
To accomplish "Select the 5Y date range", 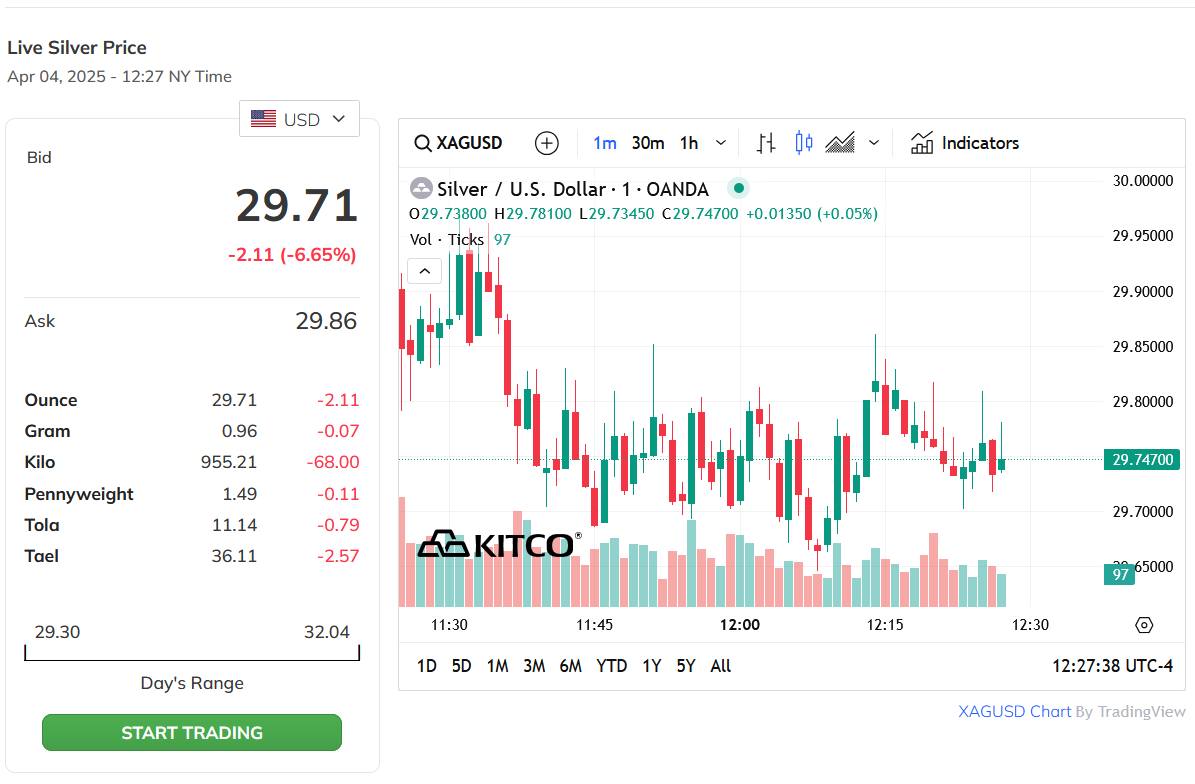I will pyautogui.click(x=686, y=666).
